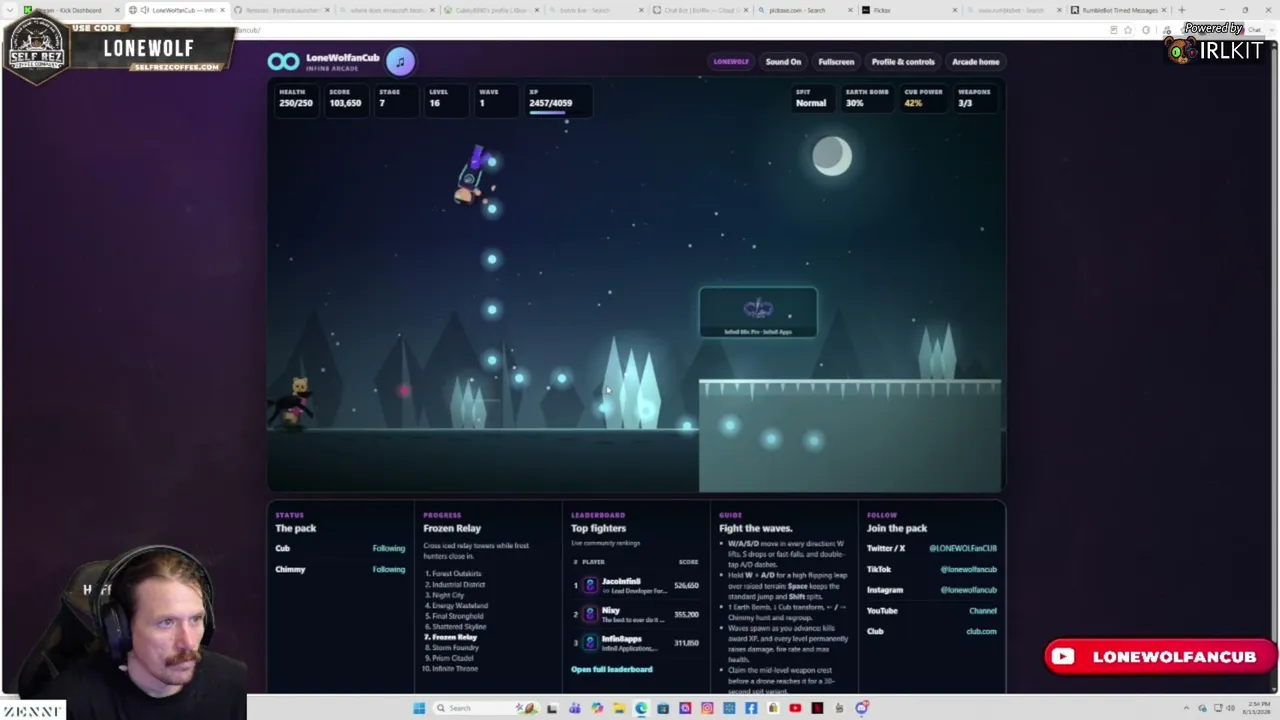Click "1. Forest Outskirts" in the progress list
The image size is (1280, 720).
(453, 574)
